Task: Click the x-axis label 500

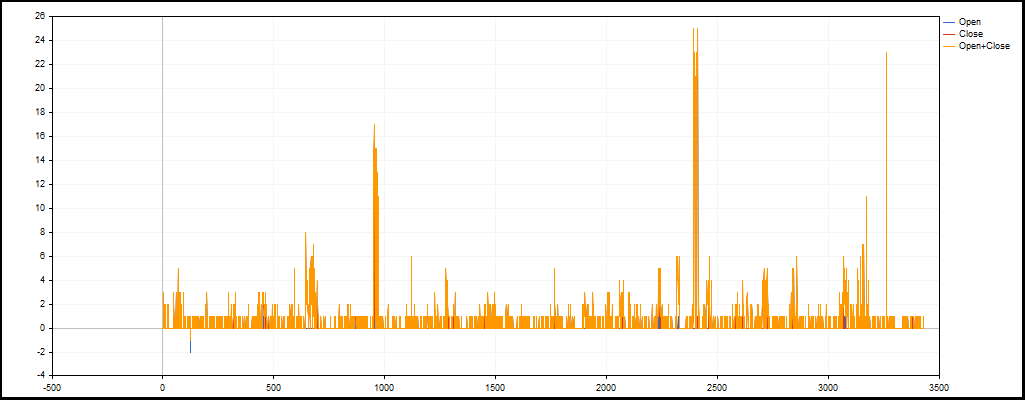Action: (x=273, y=386)
